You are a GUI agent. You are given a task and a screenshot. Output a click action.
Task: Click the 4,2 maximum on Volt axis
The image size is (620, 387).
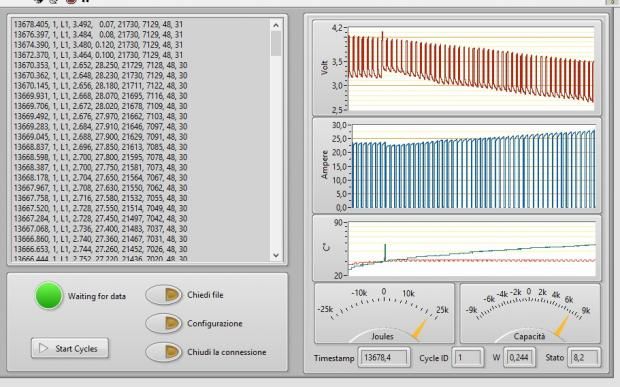pos(337,28)
